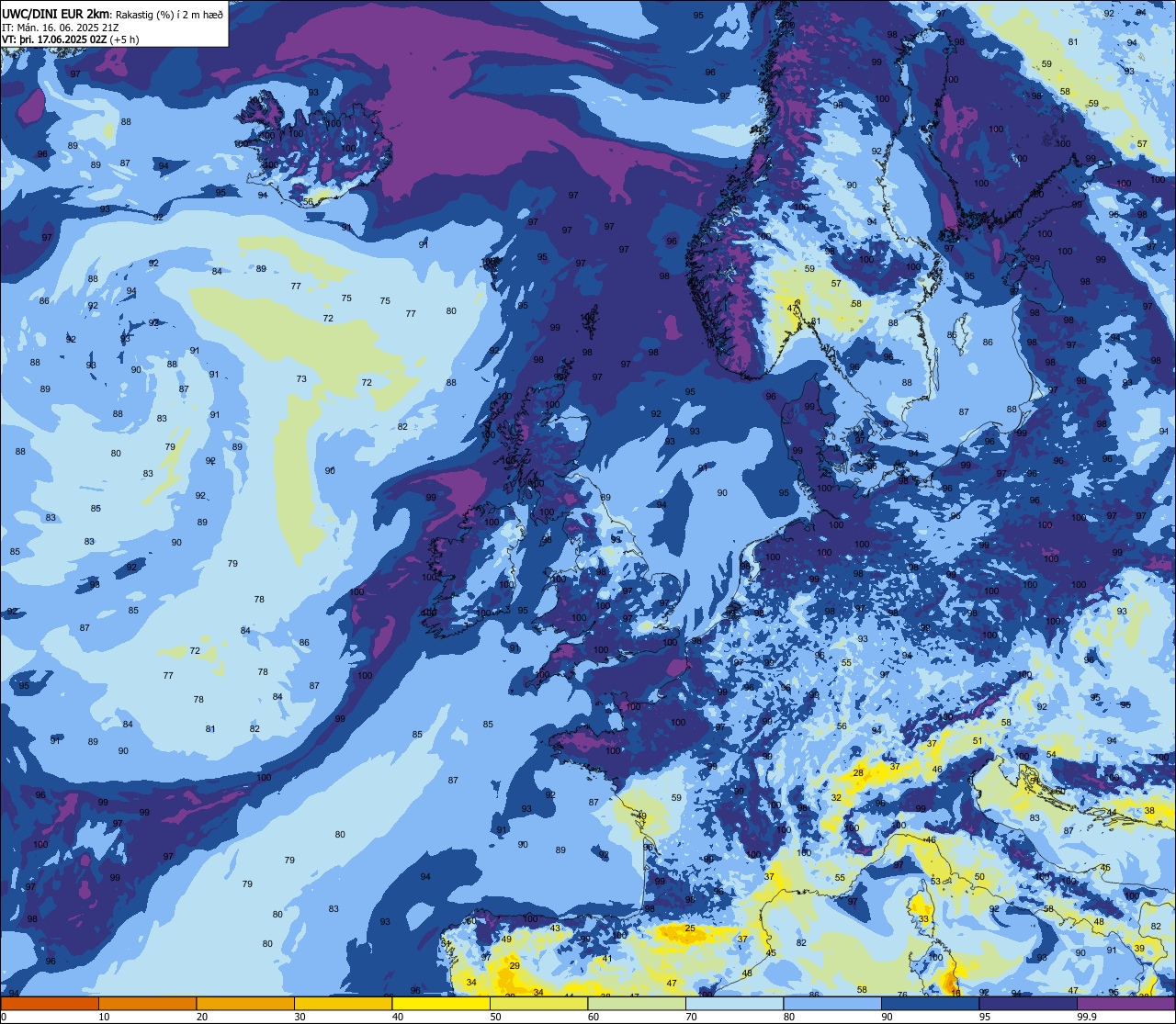
Task: Click the humidity value "16" near Sardinia
Action: (x=956, y=993)
